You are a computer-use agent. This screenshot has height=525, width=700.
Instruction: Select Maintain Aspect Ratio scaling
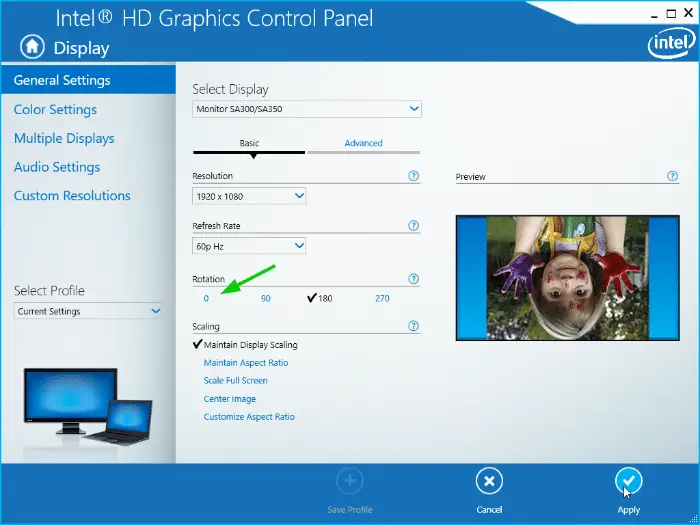246,363
